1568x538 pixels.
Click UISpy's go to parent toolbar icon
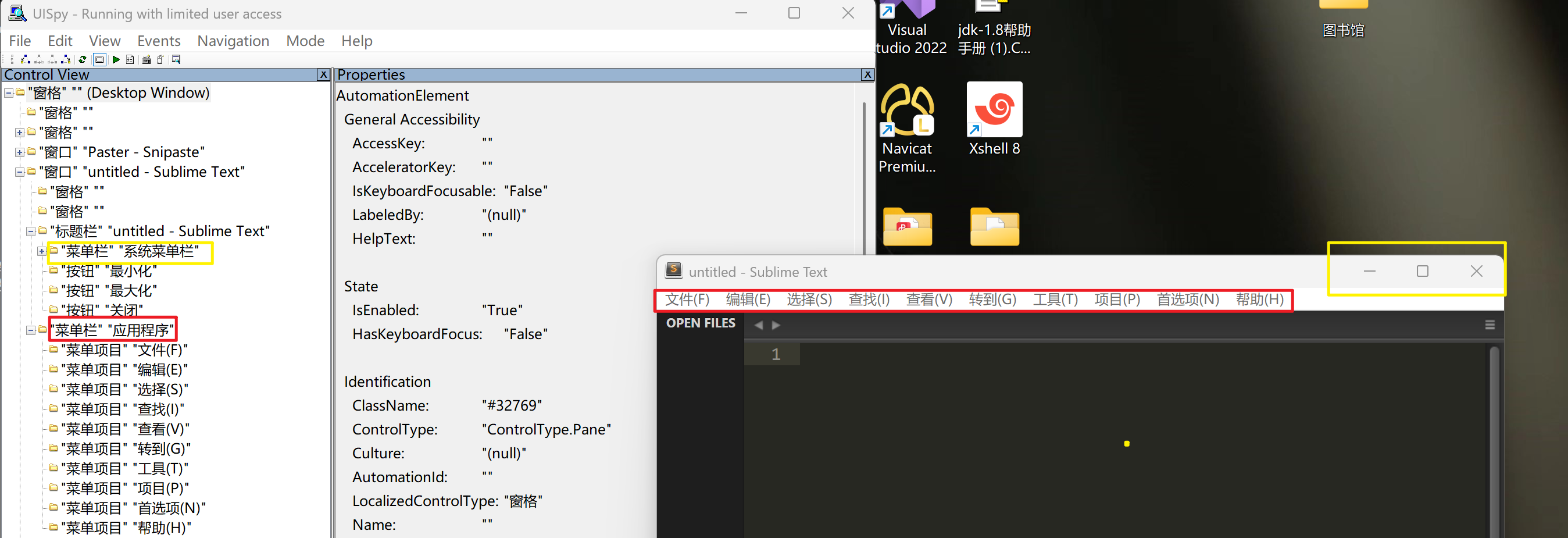[x=12, y=60]
